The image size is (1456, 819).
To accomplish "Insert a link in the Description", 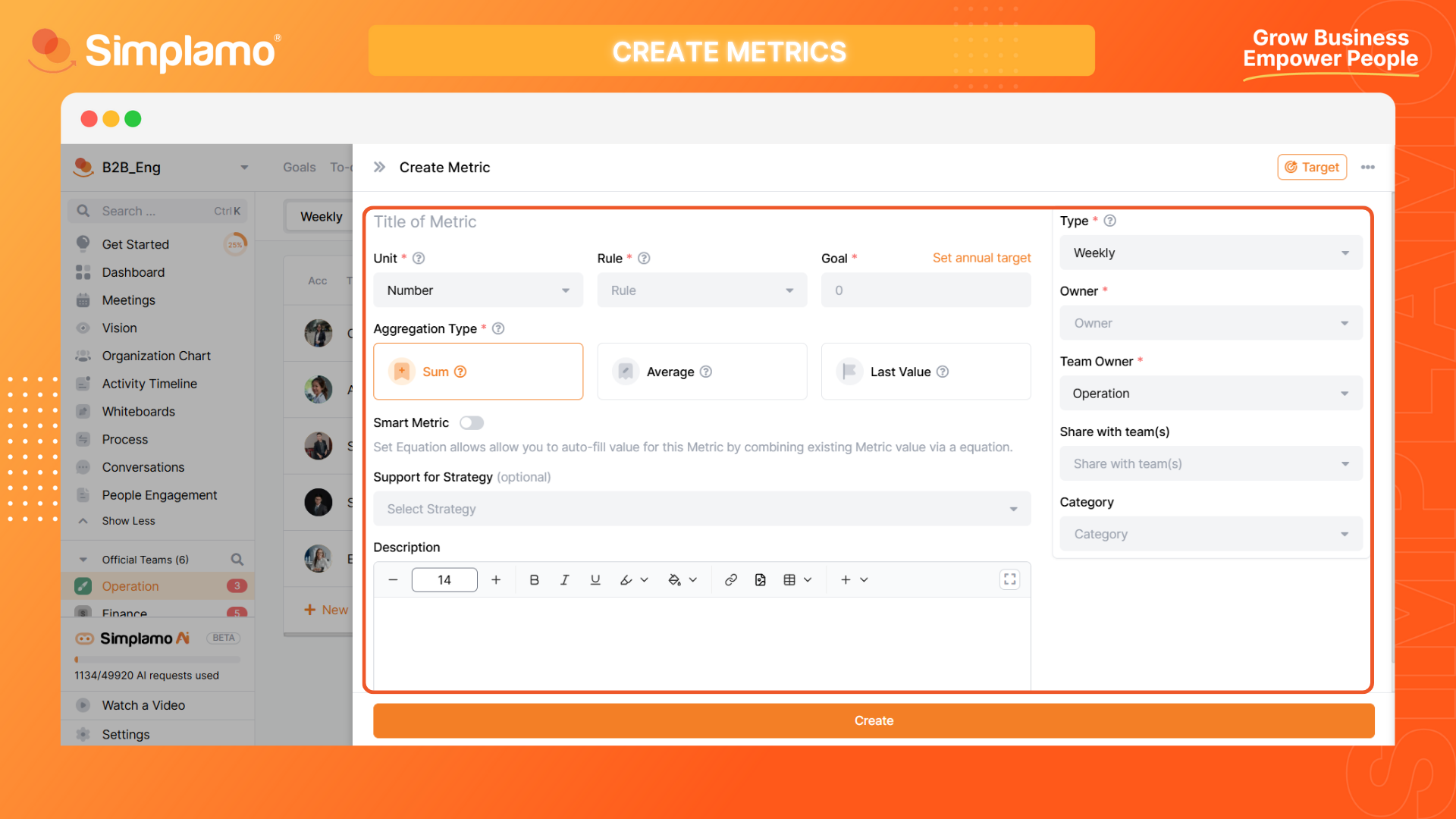I will click(x=731, y=580).
